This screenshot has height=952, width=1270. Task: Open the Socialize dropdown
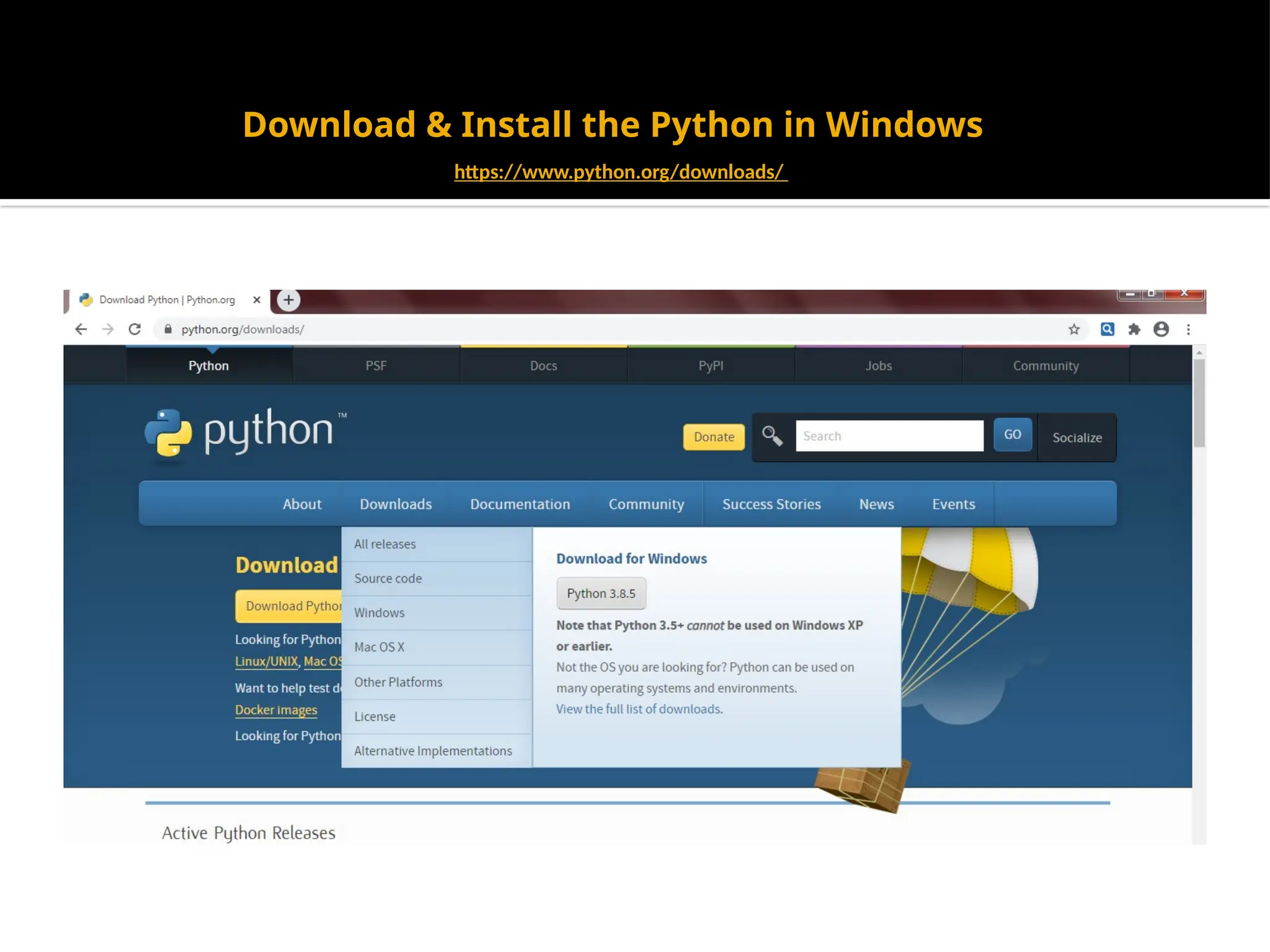tap(1077, 438)
